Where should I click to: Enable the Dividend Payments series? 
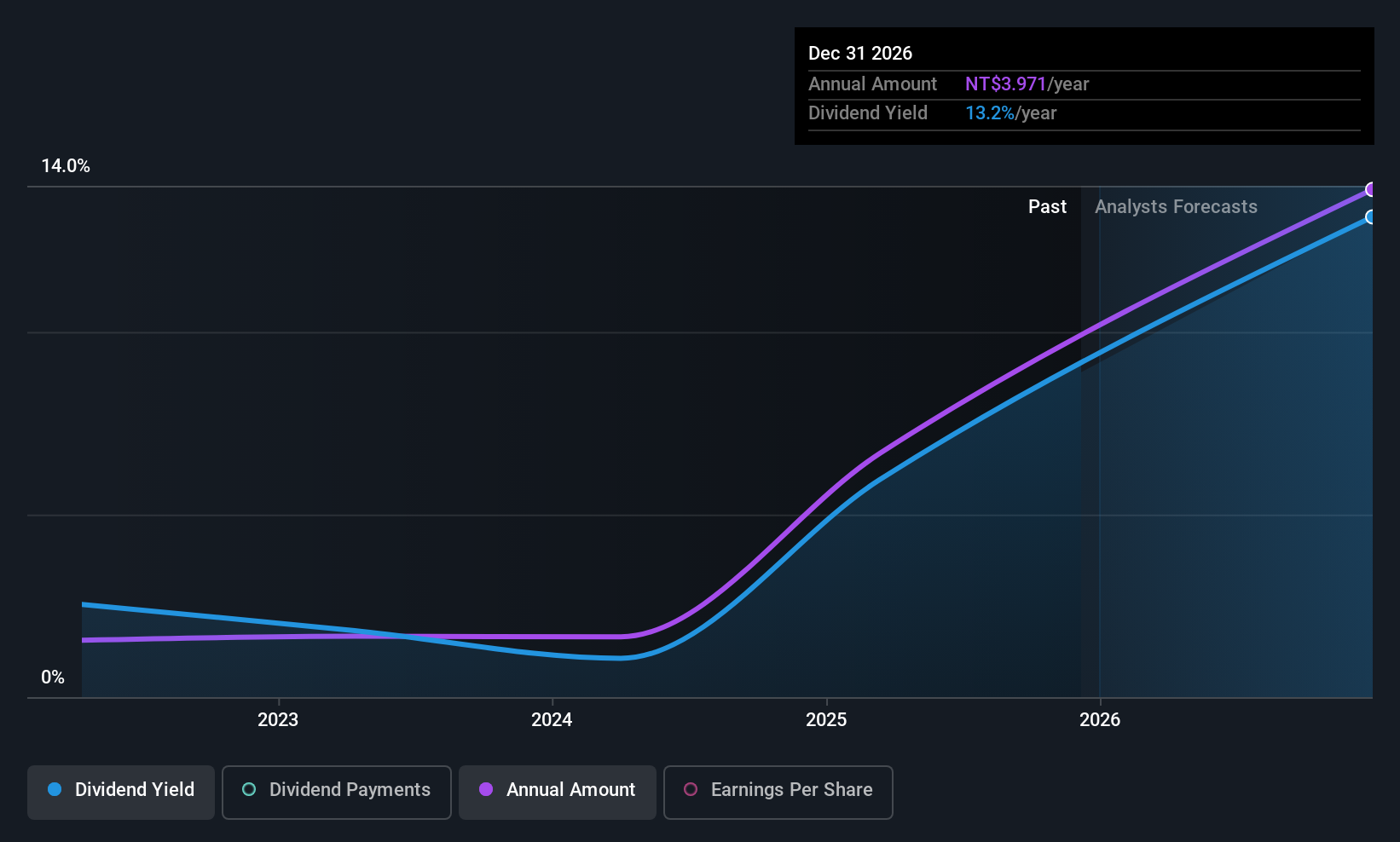(336, 792)
